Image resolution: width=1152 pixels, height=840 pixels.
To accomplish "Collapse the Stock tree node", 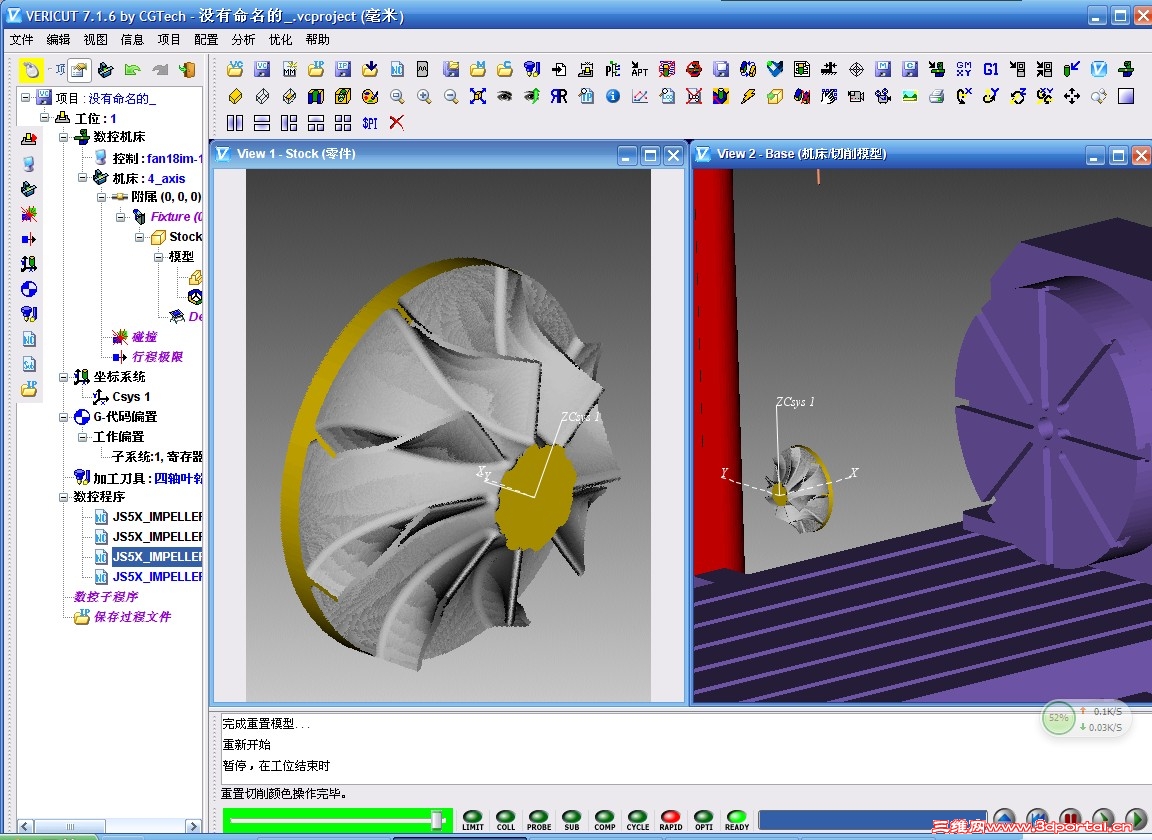I will 140,237.
